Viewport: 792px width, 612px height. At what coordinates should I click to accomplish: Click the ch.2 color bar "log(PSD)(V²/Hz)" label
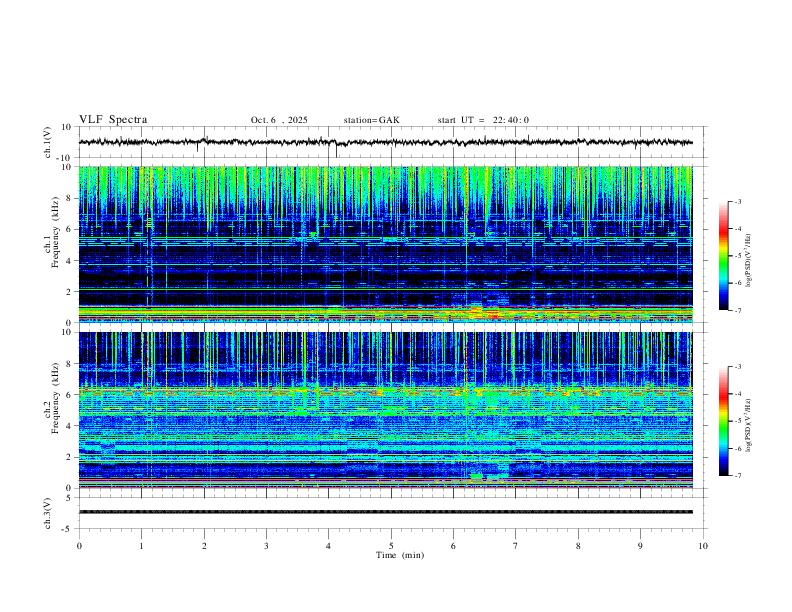(749, 425)
